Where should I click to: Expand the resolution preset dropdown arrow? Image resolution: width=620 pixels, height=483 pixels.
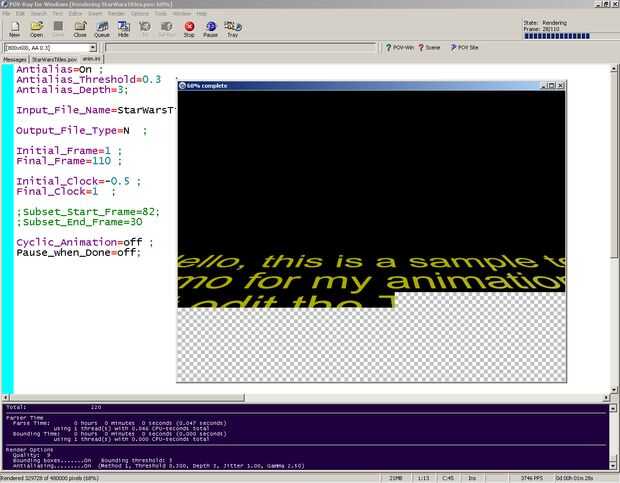click(93, 48)
